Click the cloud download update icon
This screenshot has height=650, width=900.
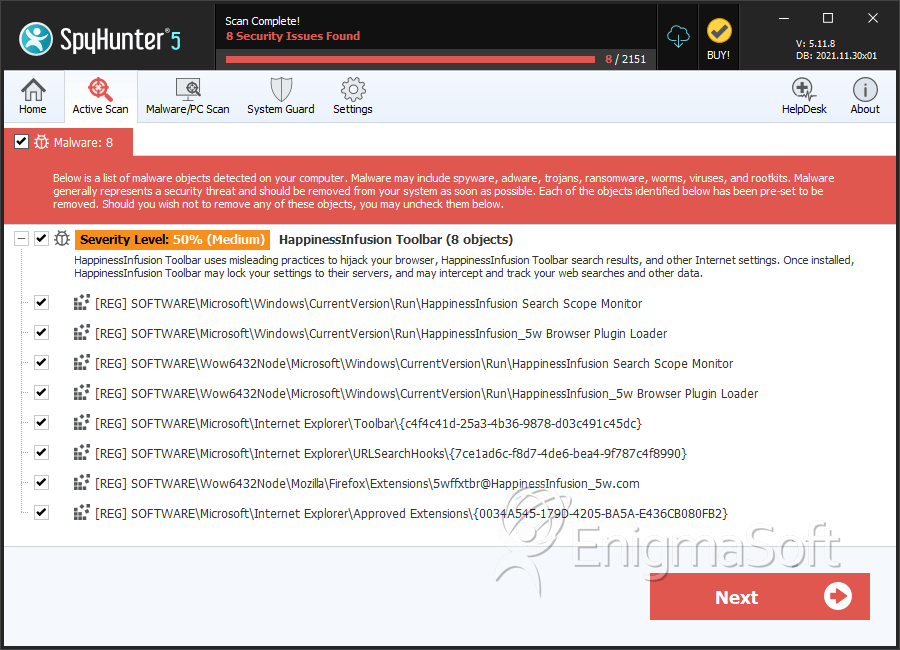(678, 36)
